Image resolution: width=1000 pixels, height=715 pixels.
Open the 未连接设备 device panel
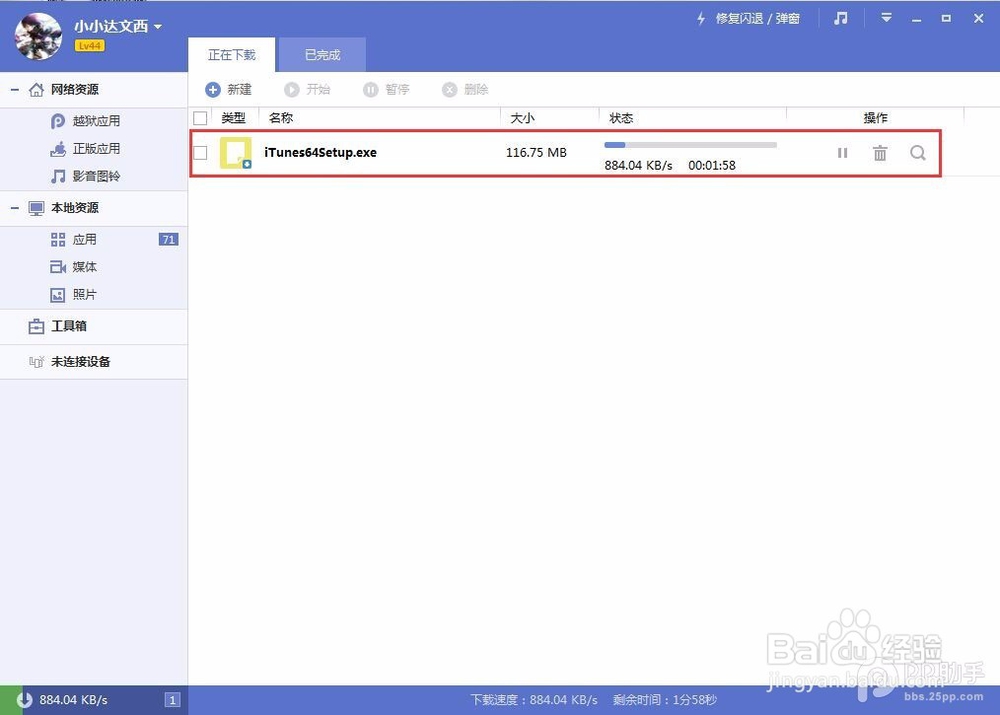point(80,361)
